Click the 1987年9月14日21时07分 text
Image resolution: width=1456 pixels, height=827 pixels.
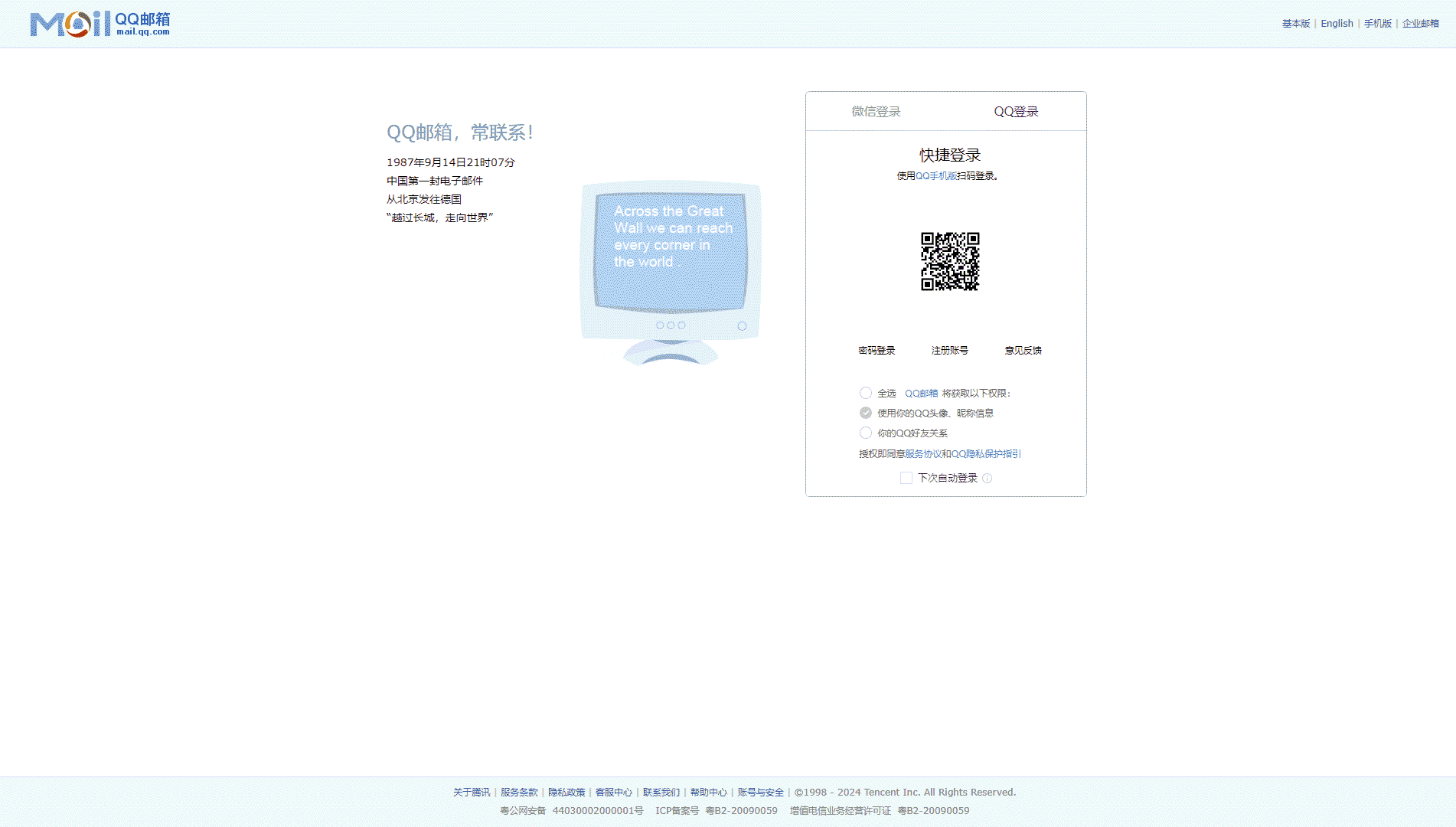tap(451, 162)
